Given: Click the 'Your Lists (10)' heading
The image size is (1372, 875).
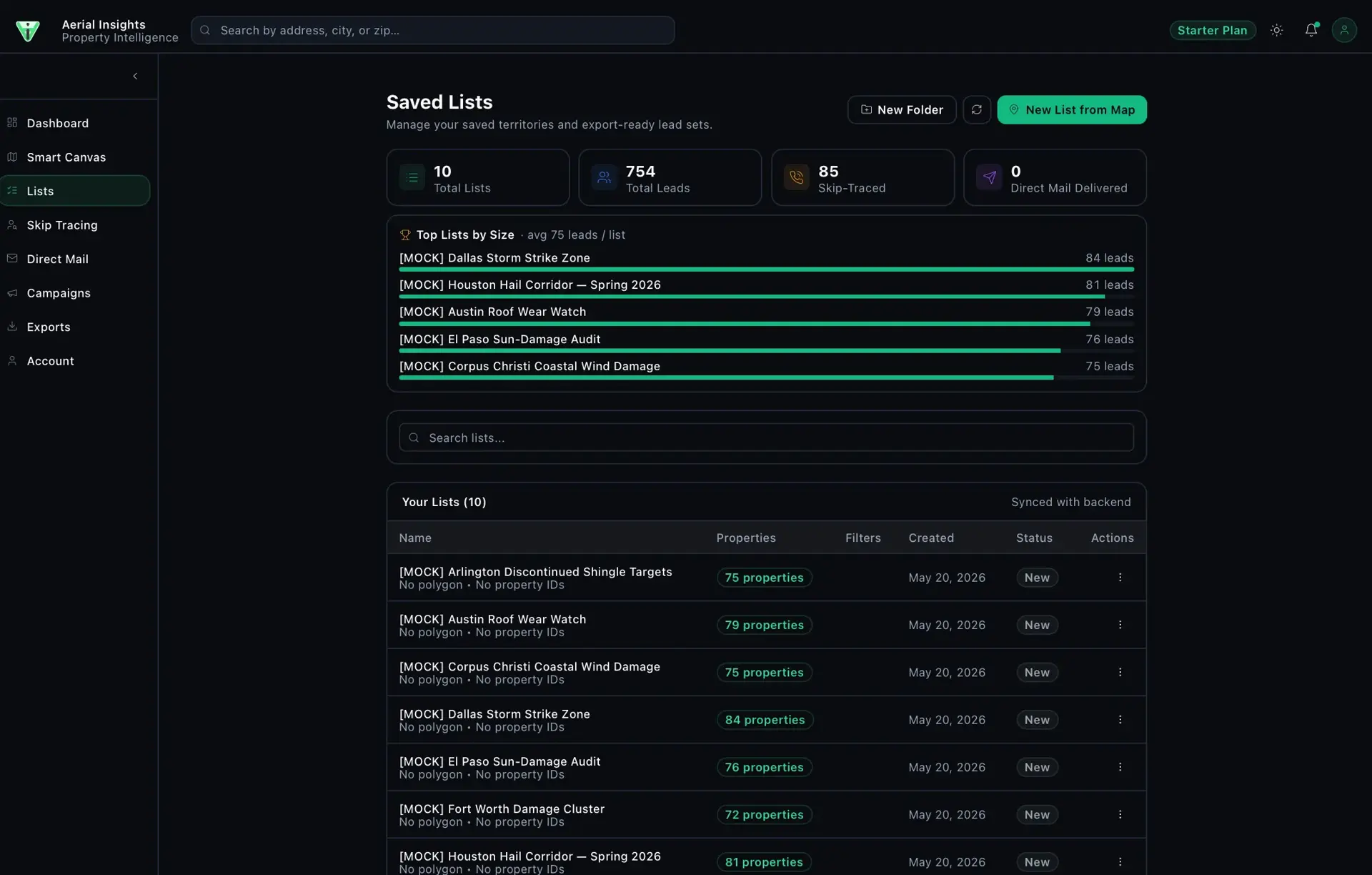Looking at the screenshot, I should point(444,502).
